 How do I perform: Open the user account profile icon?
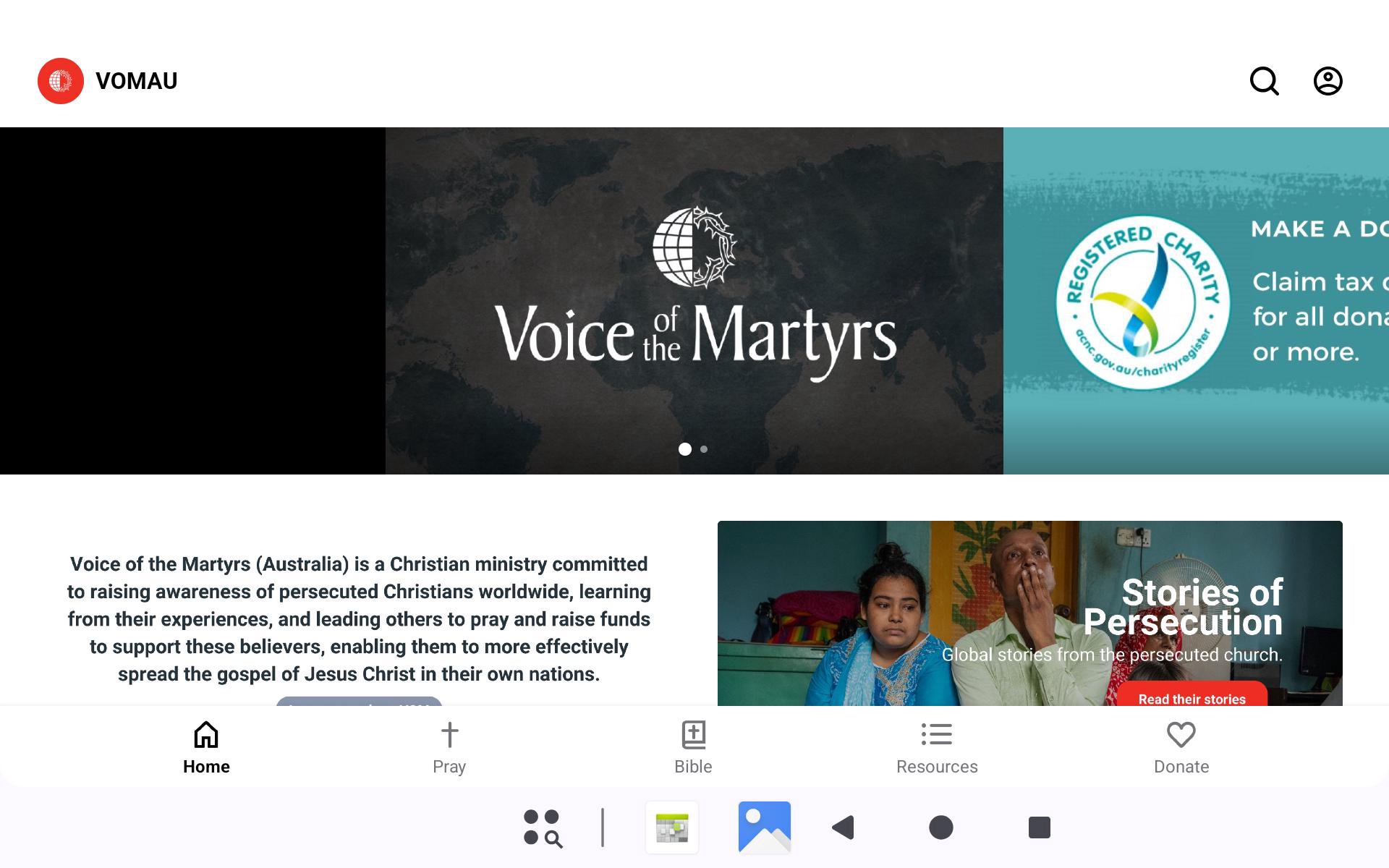tap(1328, 81)
